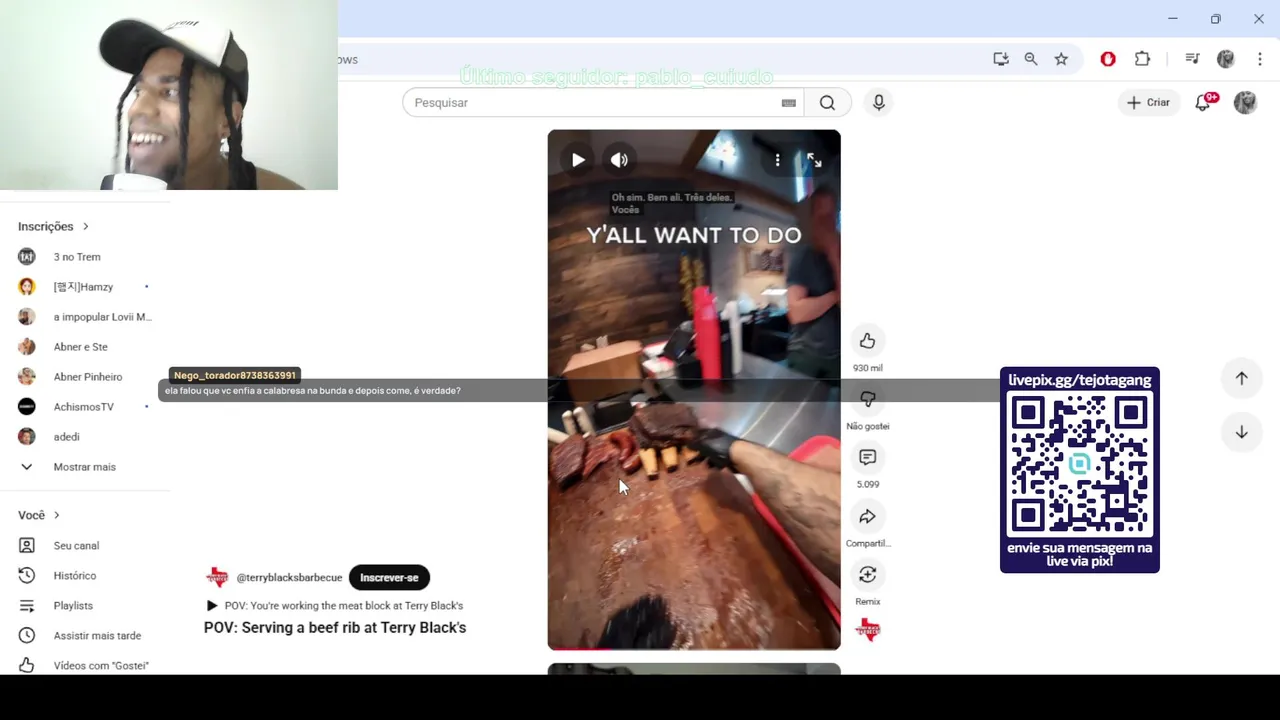Viewport: 1280px width, 720px height.
Task: Go to the next Short with down arrow
Action: click(x=1241, y=432)
